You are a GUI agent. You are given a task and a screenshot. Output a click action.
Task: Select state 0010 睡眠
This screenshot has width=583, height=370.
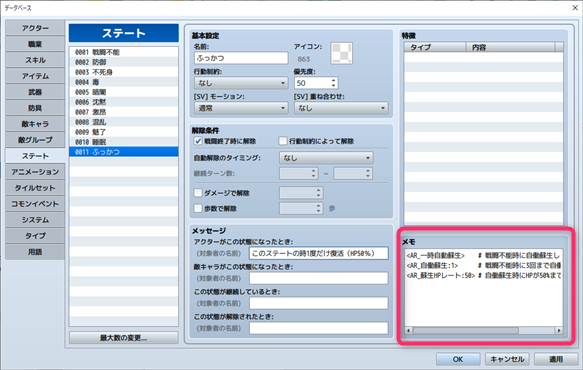tap(123, 142)
